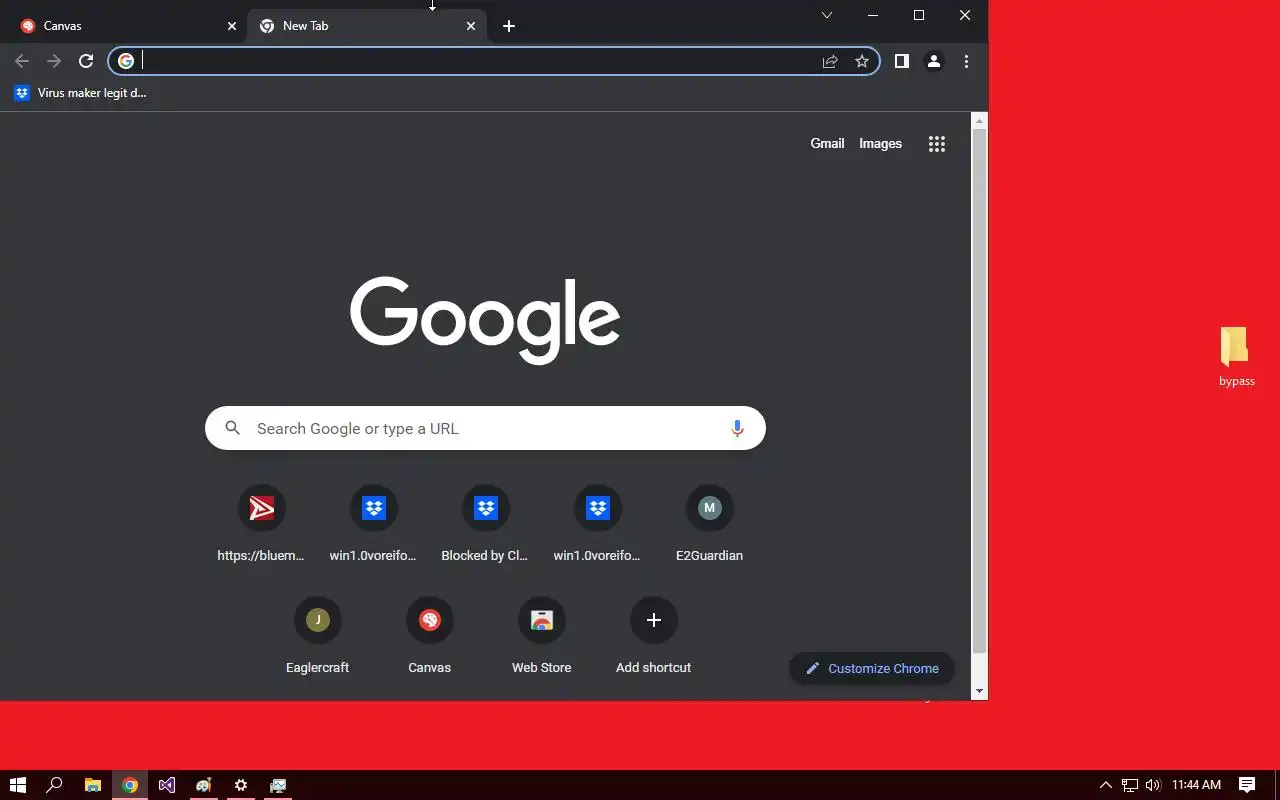
Task: Open a new tab with the plus button
Action: pyautogui.click(x=509, y=26)
